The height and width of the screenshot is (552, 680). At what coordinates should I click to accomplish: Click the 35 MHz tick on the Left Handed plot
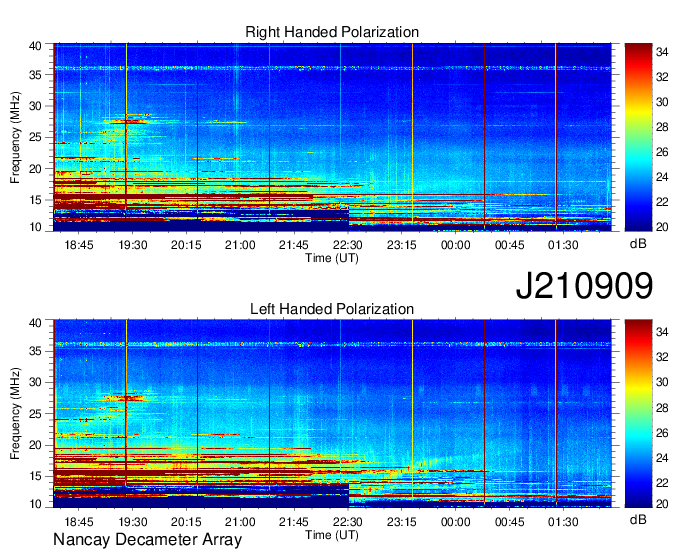pyautogui.click(x=35, y=351)
